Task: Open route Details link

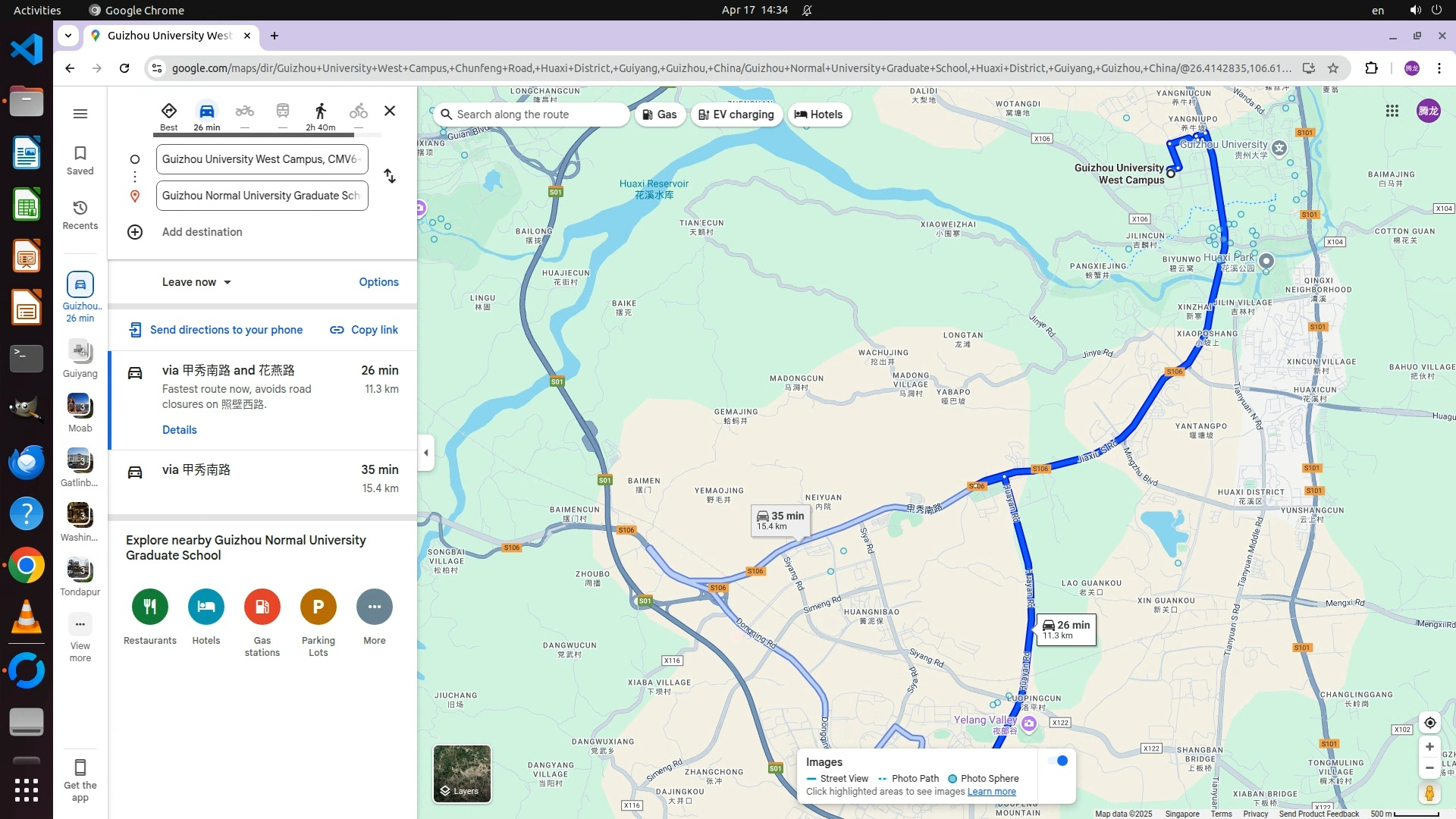Action: (x=179, y=430)
